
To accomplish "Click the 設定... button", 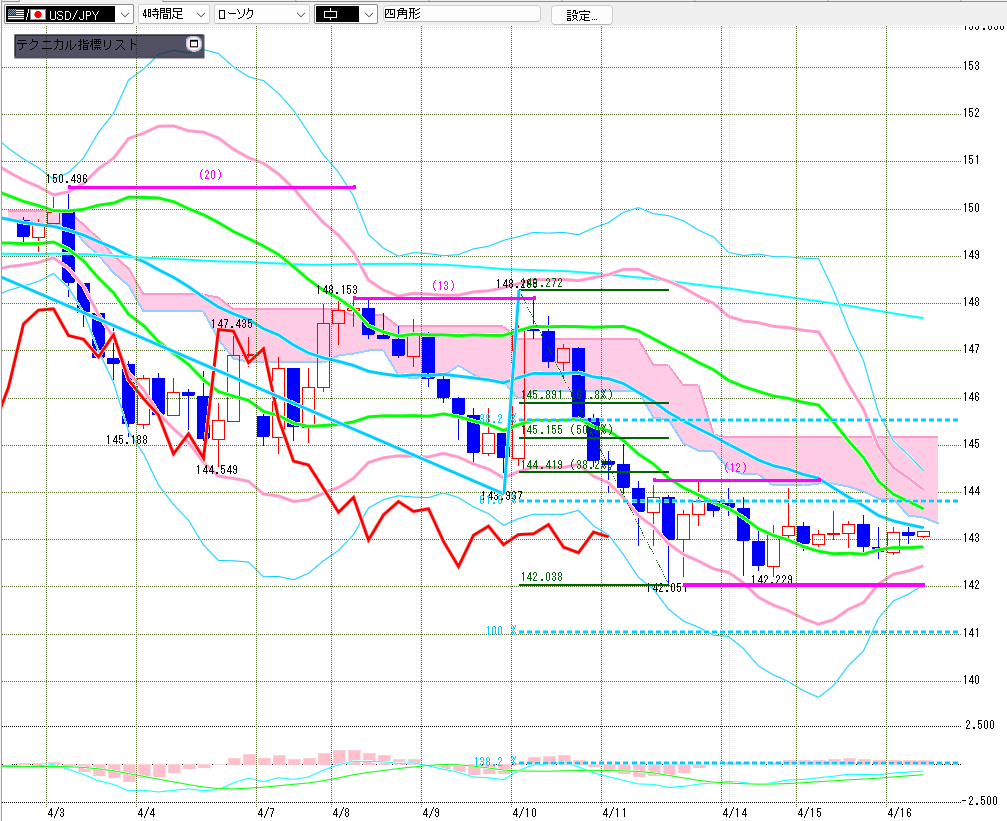I will click(582, 15).
